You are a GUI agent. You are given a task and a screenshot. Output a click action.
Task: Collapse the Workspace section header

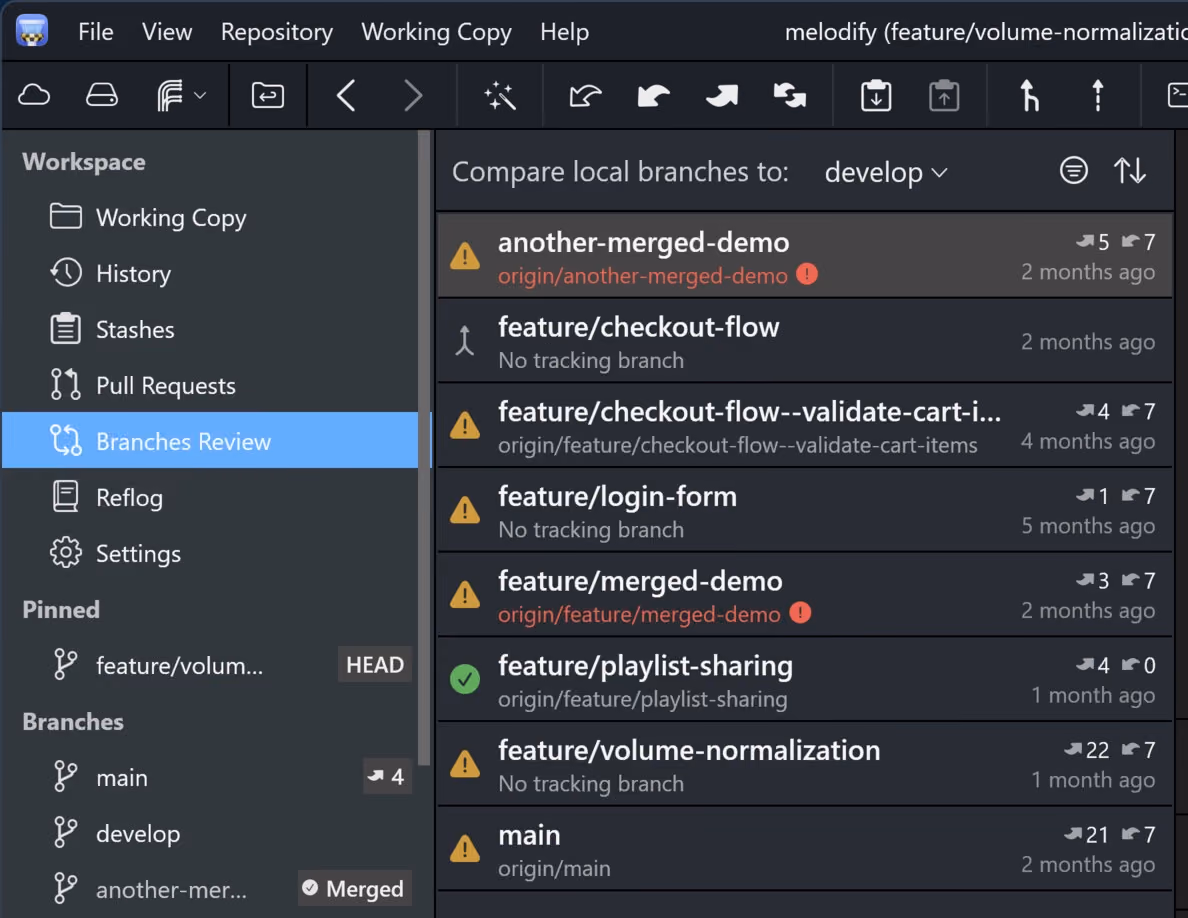pos(83,162)
